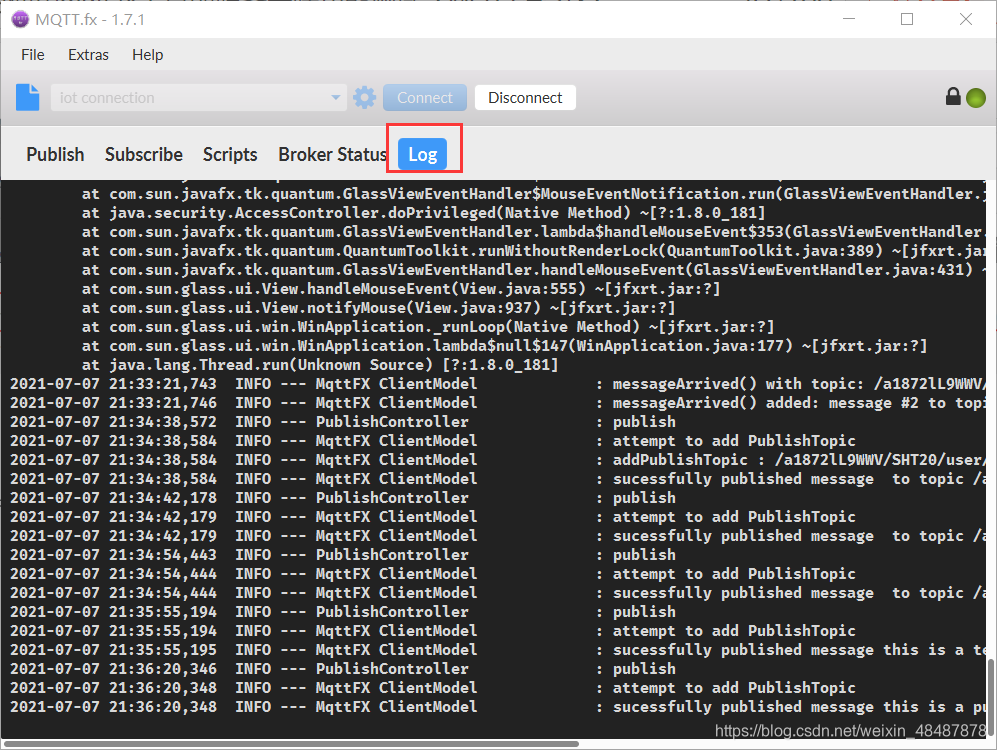997x750 pixels.
Task: Click stack trace line 'AccessController.doPrivileged'
Action: tap(423, 213)
